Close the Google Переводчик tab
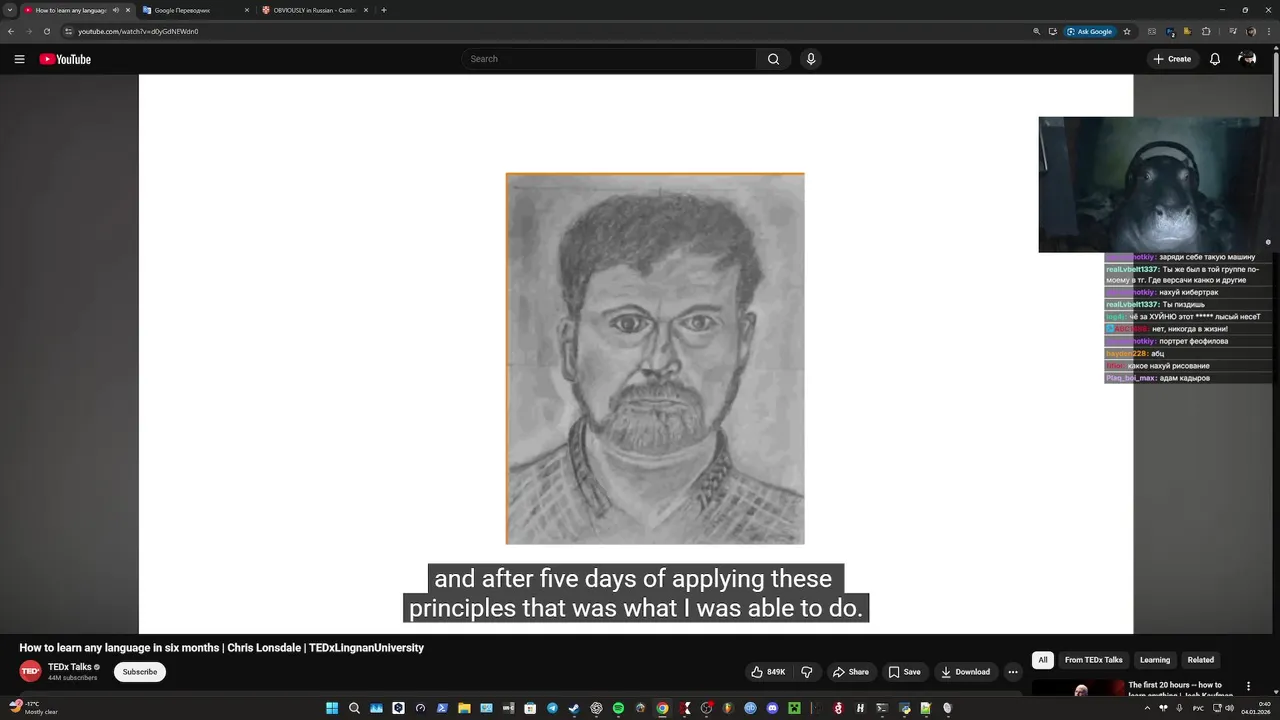 (x=247, y=10)
